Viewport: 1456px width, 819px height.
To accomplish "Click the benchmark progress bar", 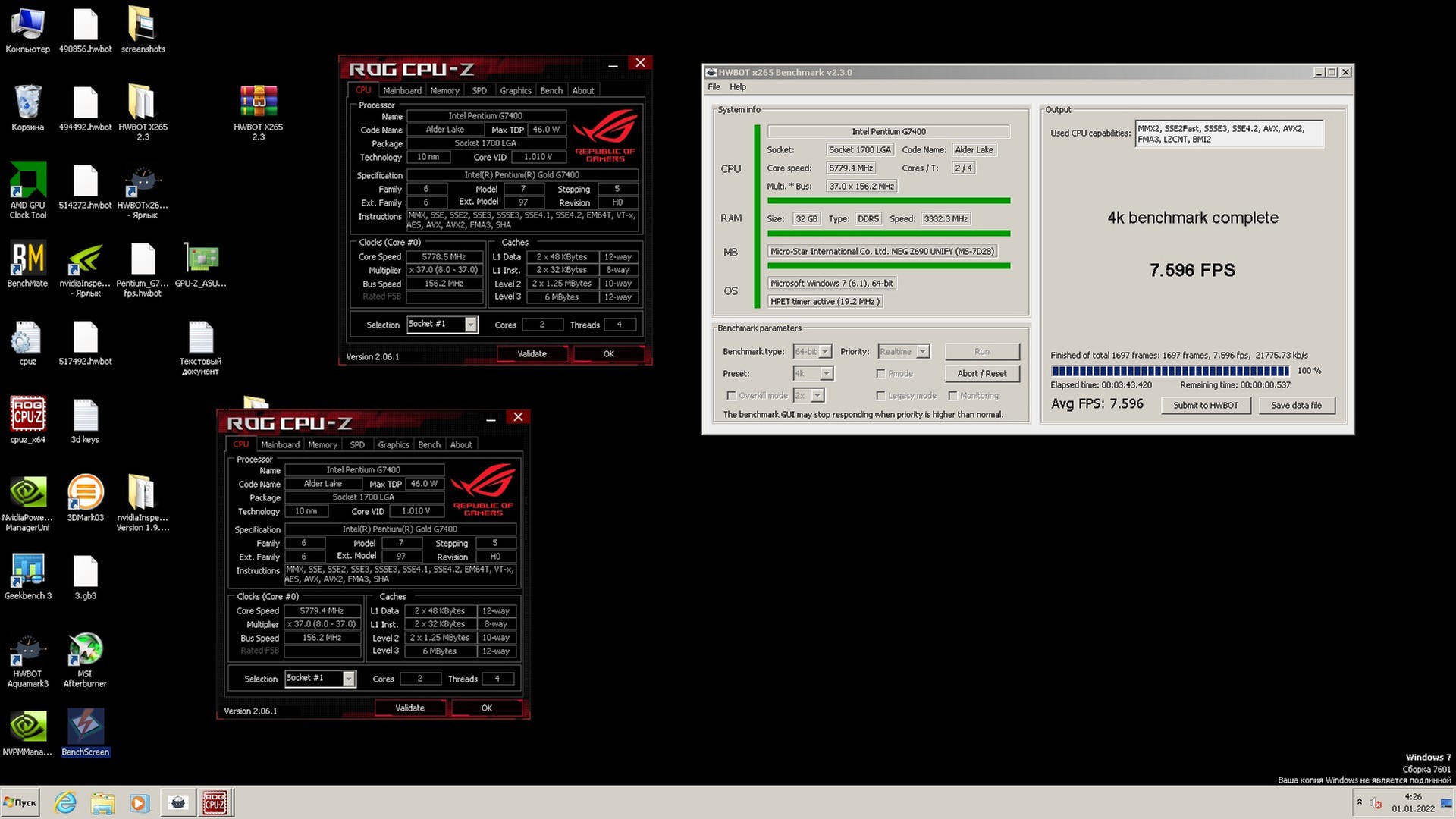I will 1170,371.
